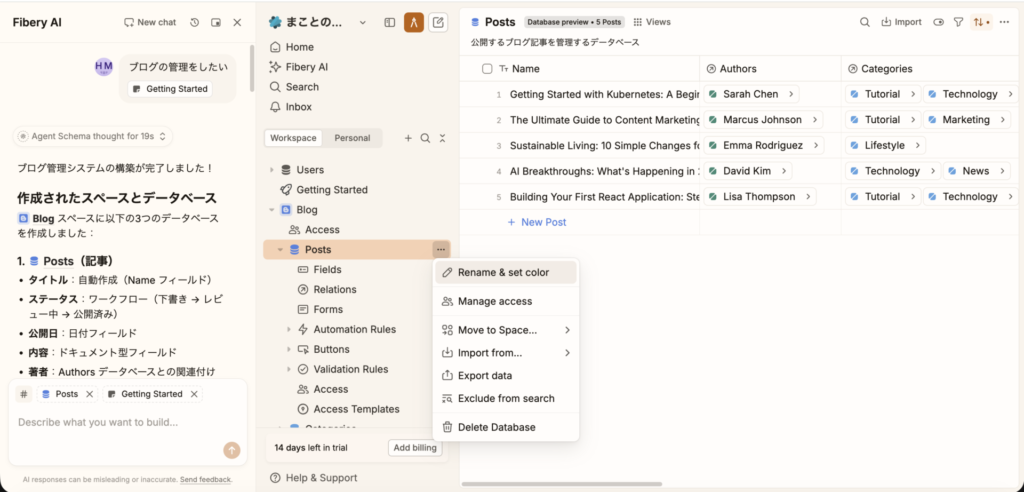Click search icon in Posts toolbar
Viewport: 1024px width, 492px height.
864,22
